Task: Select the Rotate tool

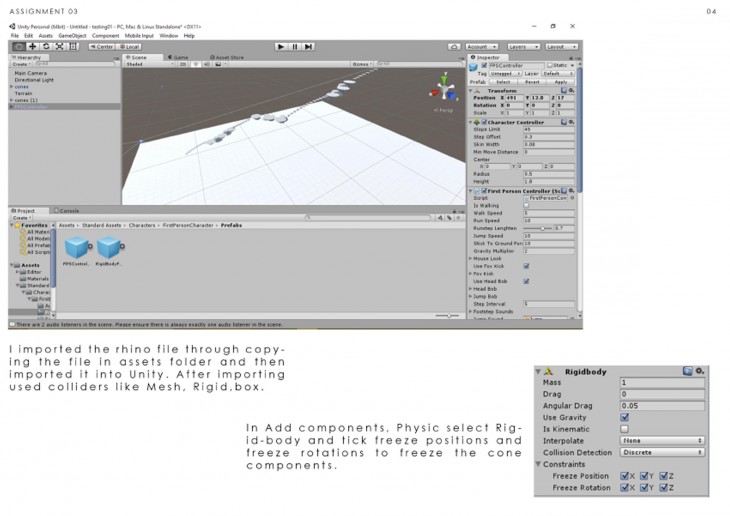Action: click(46, 46)
